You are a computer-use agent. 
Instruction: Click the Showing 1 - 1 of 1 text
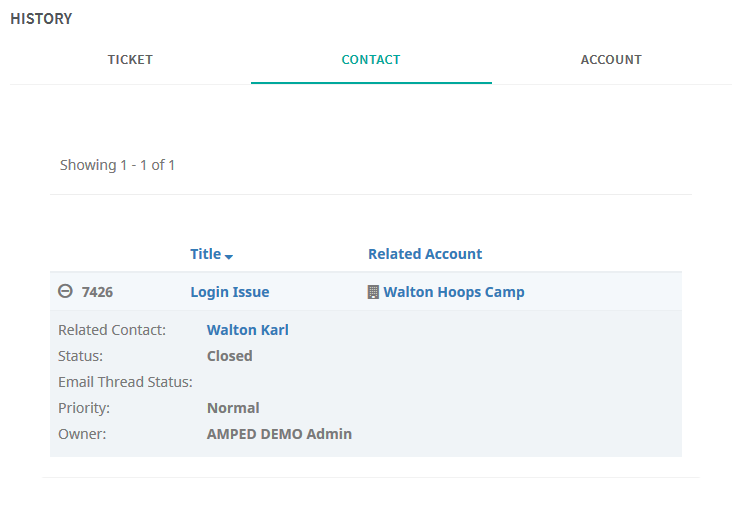click(117, 165)
